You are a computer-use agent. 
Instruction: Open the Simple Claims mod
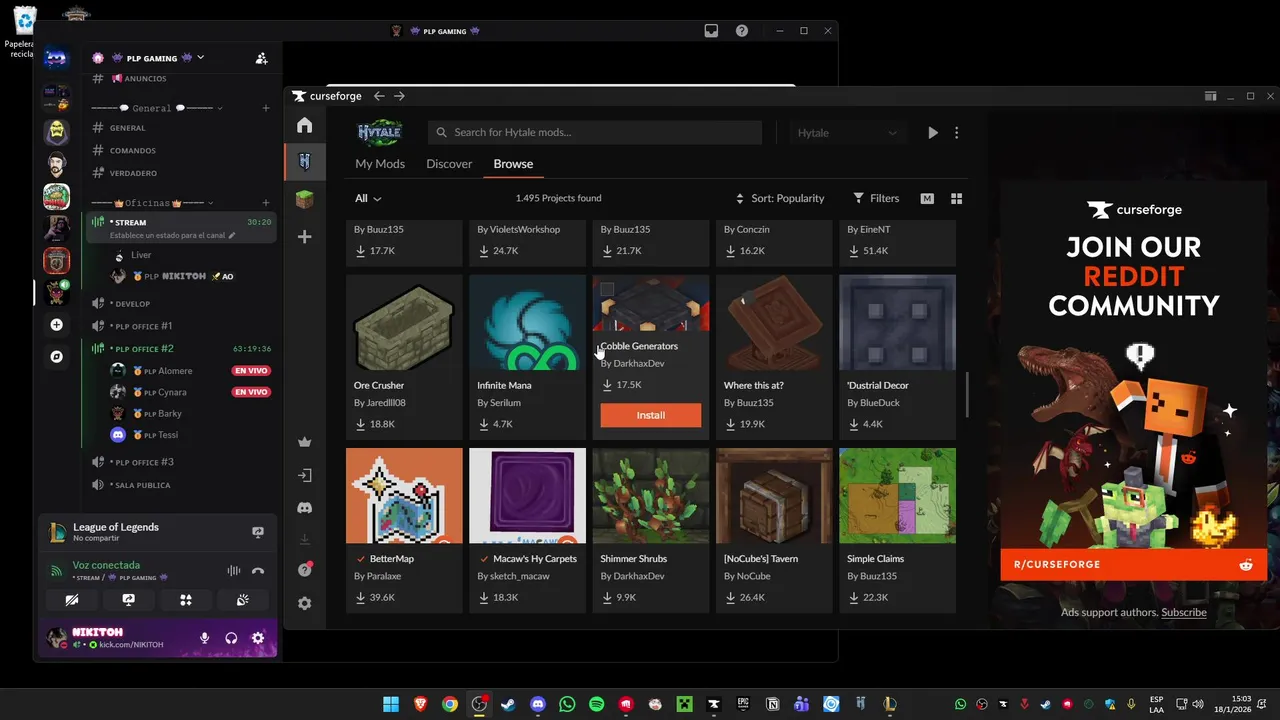pyautogui.click(x=897, y=530)
